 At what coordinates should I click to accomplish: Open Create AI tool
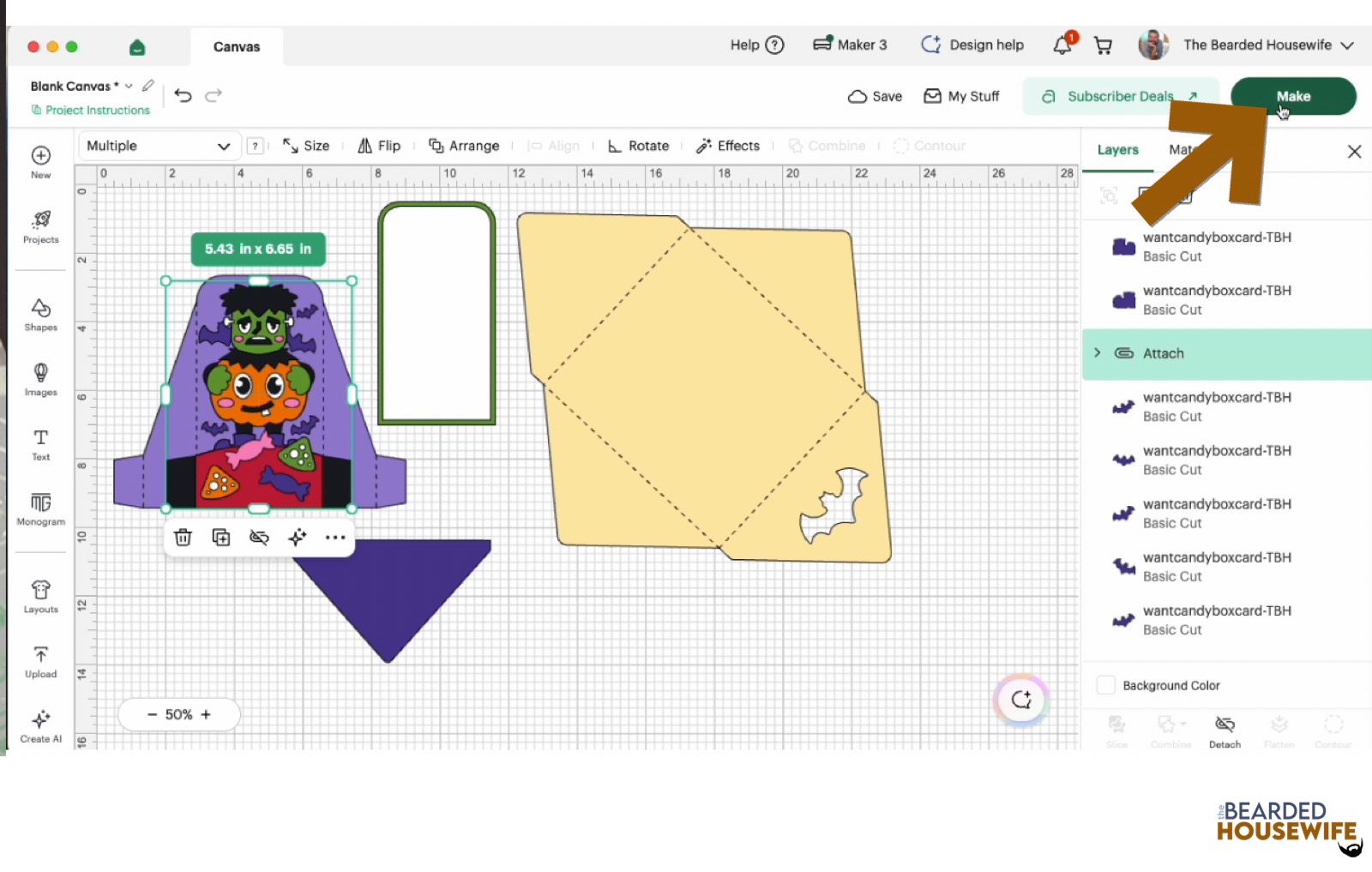click(x=40, y=726)
